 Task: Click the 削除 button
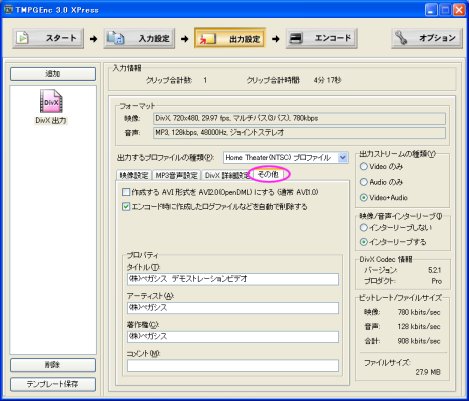click(x=53, y=365)
